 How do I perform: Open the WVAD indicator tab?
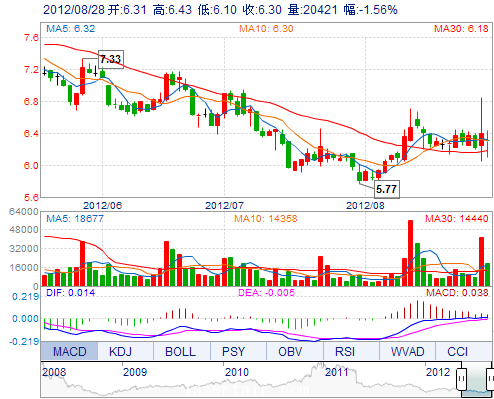pos(407,351)
